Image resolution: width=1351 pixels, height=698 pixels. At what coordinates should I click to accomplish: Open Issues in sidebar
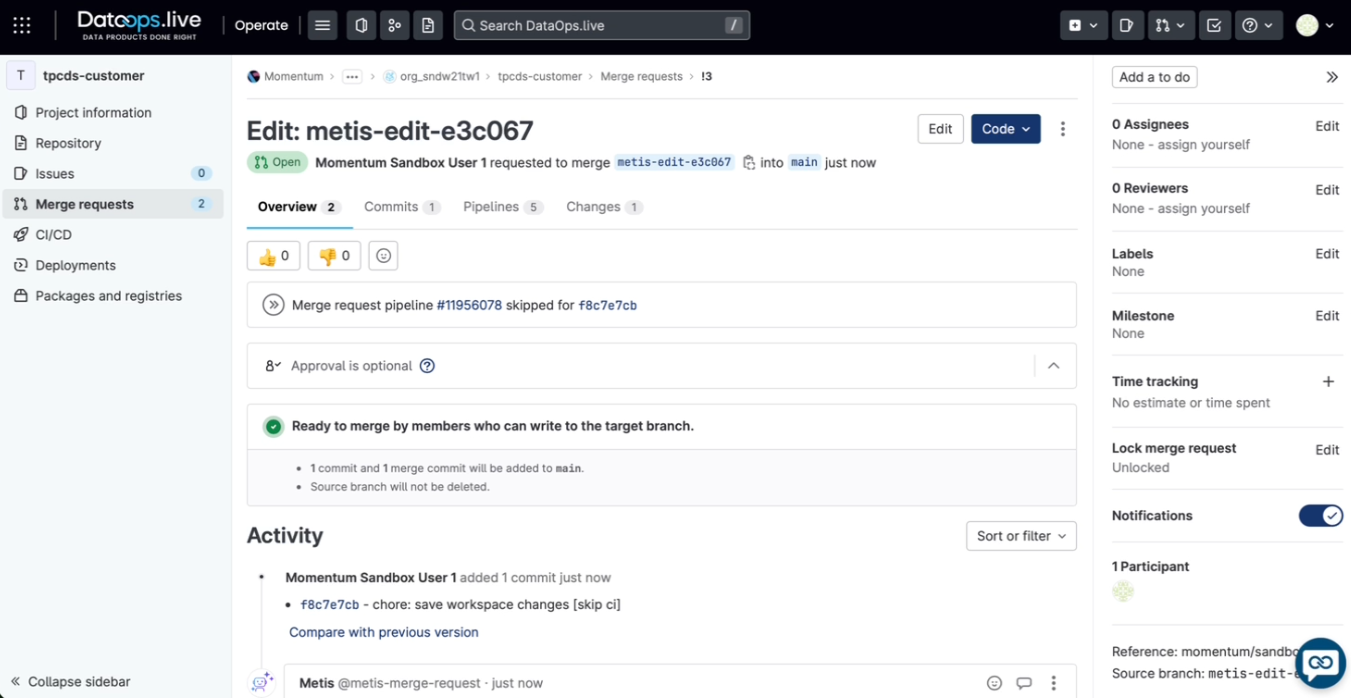coord(113,174)
